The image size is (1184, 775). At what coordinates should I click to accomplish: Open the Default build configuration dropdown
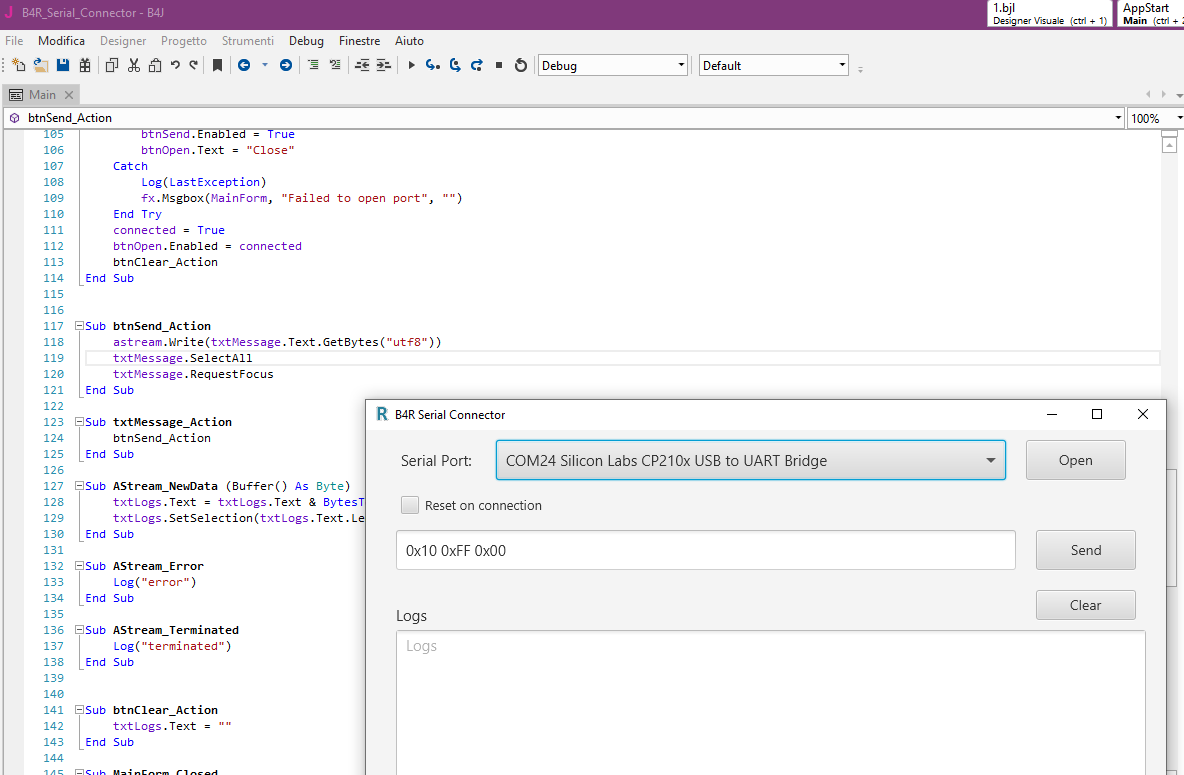coord(773,66)
